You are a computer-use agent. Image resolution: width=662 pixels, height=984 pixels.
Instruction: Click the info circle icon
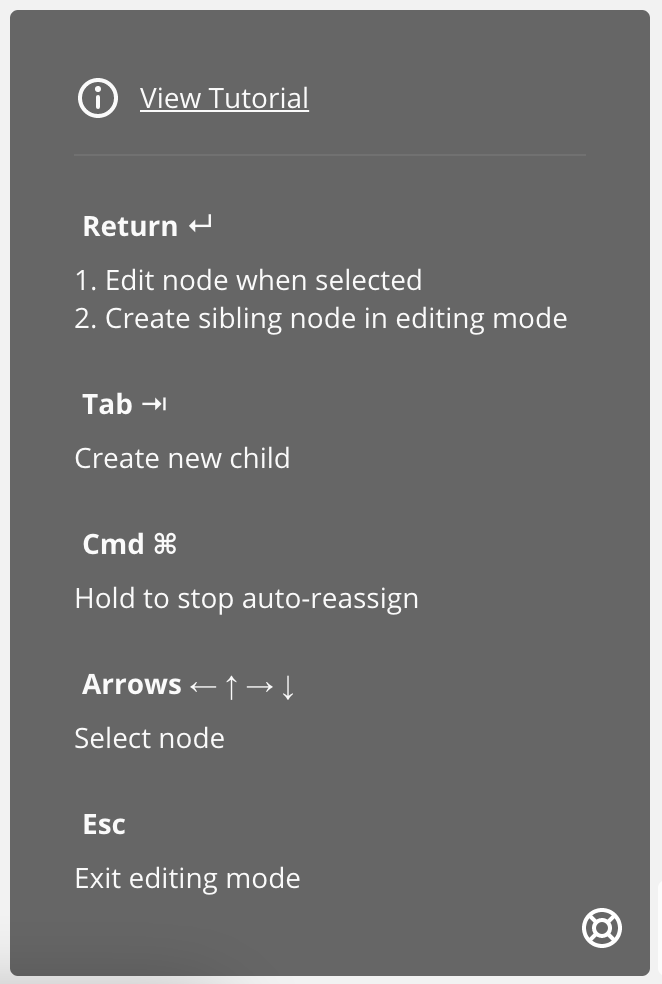(97, 98)
